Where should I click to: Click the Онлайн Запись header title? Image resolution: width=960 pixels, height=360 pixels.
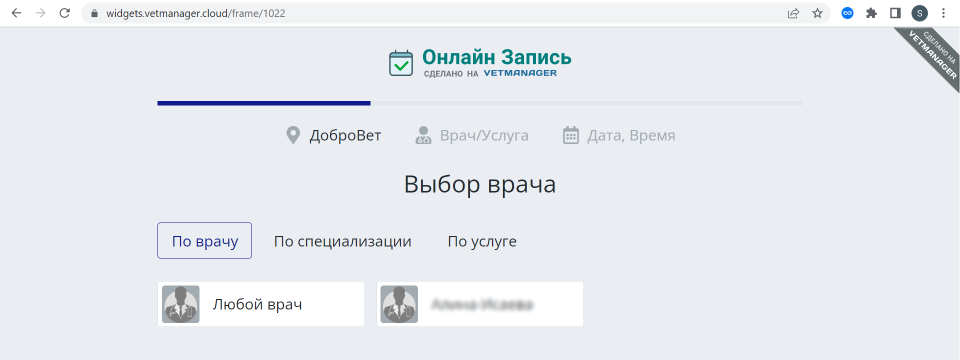(x=497, y=58)
